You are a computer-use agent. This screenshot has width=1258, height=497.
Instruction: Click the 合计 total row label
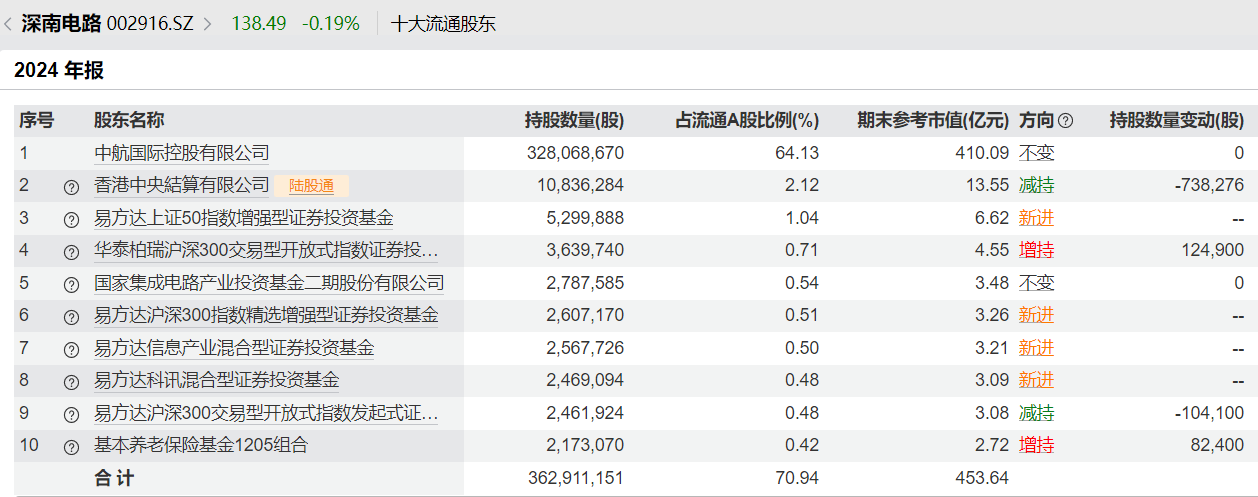[x=114, y=478]
